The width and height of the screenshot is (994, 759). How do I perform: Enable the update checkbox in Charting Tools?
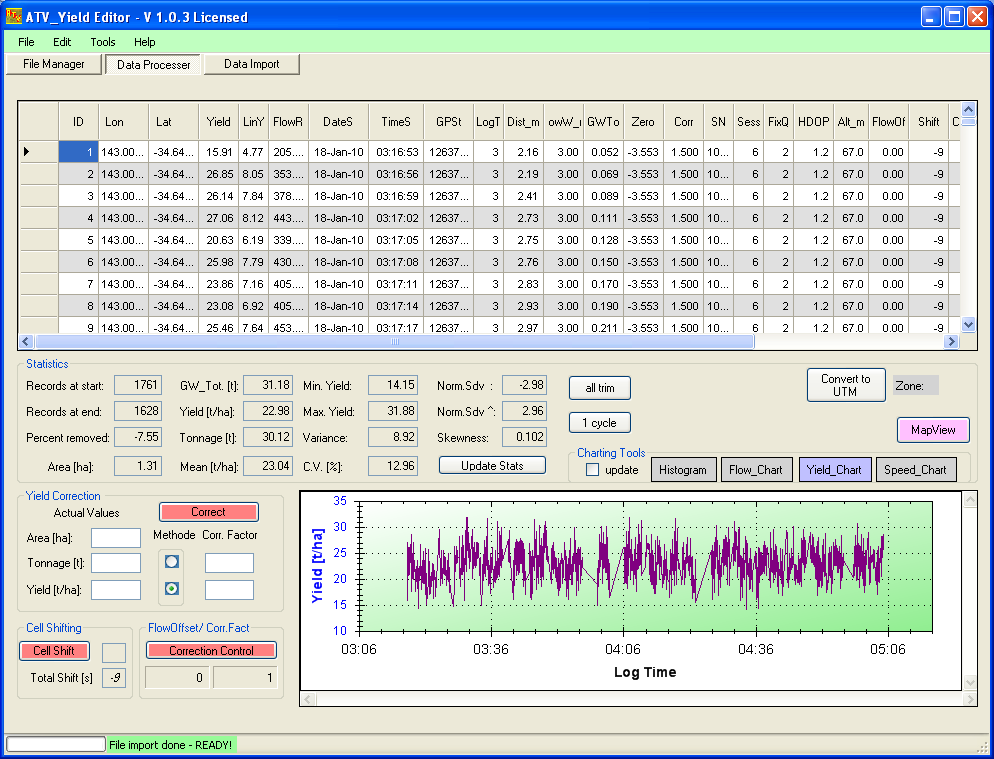point(593,470)
